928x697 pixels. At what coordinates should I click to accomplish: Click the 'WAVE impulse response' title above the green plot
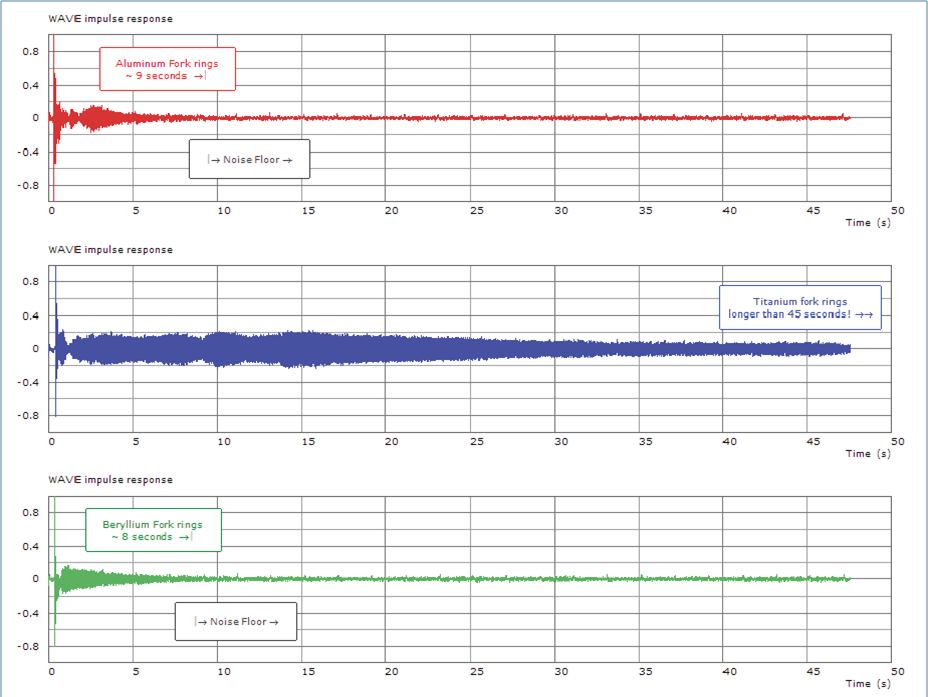click(x=111, y=480)
